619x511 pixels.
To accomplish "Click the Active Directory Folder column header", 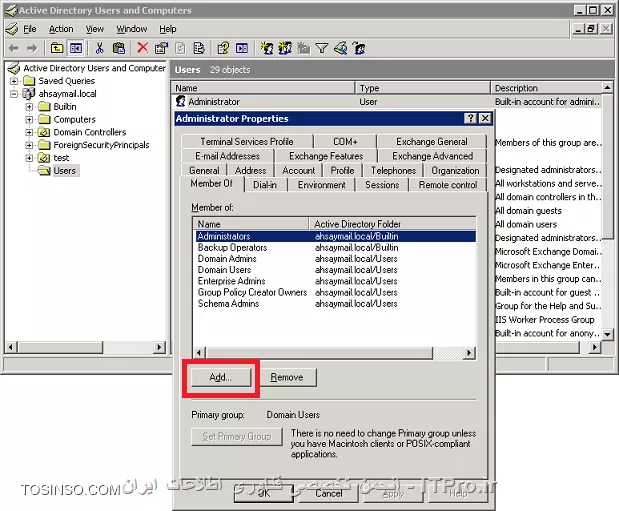I will click(x=392, y=224).
